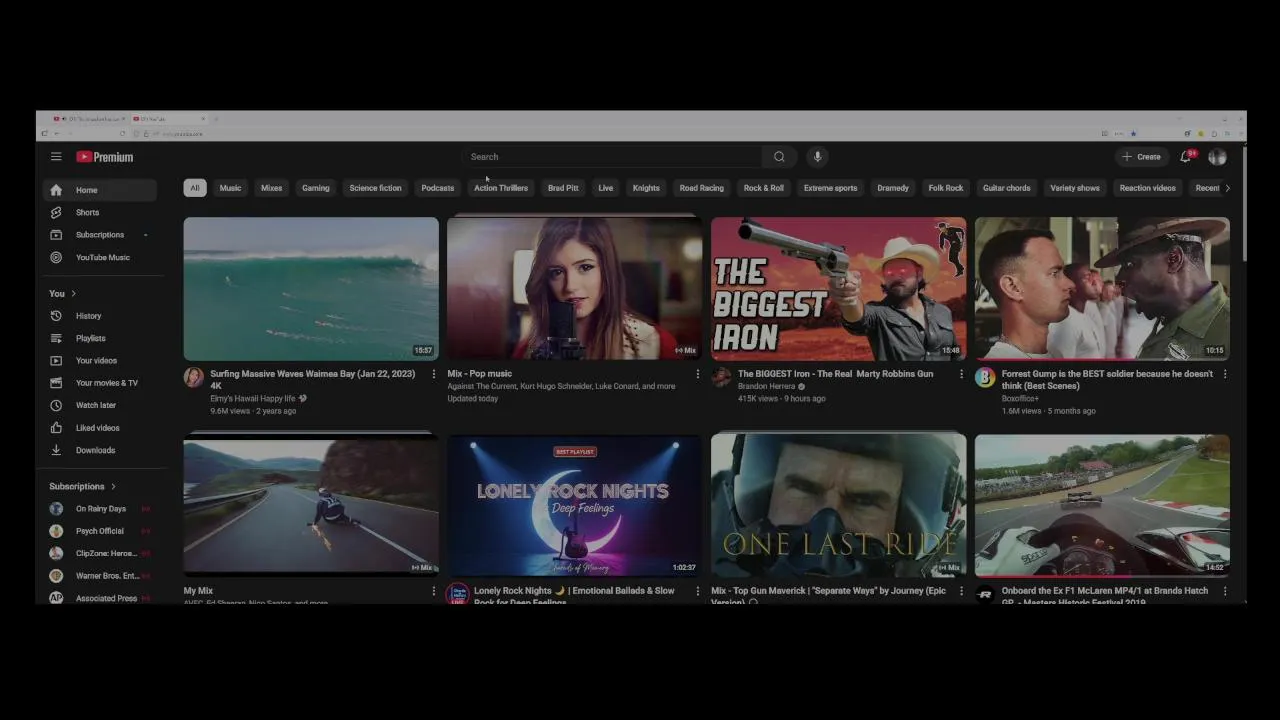This screenshot has width=1280, height=720.
Task: Open Watch later list
Action: (x=100, y=405)
